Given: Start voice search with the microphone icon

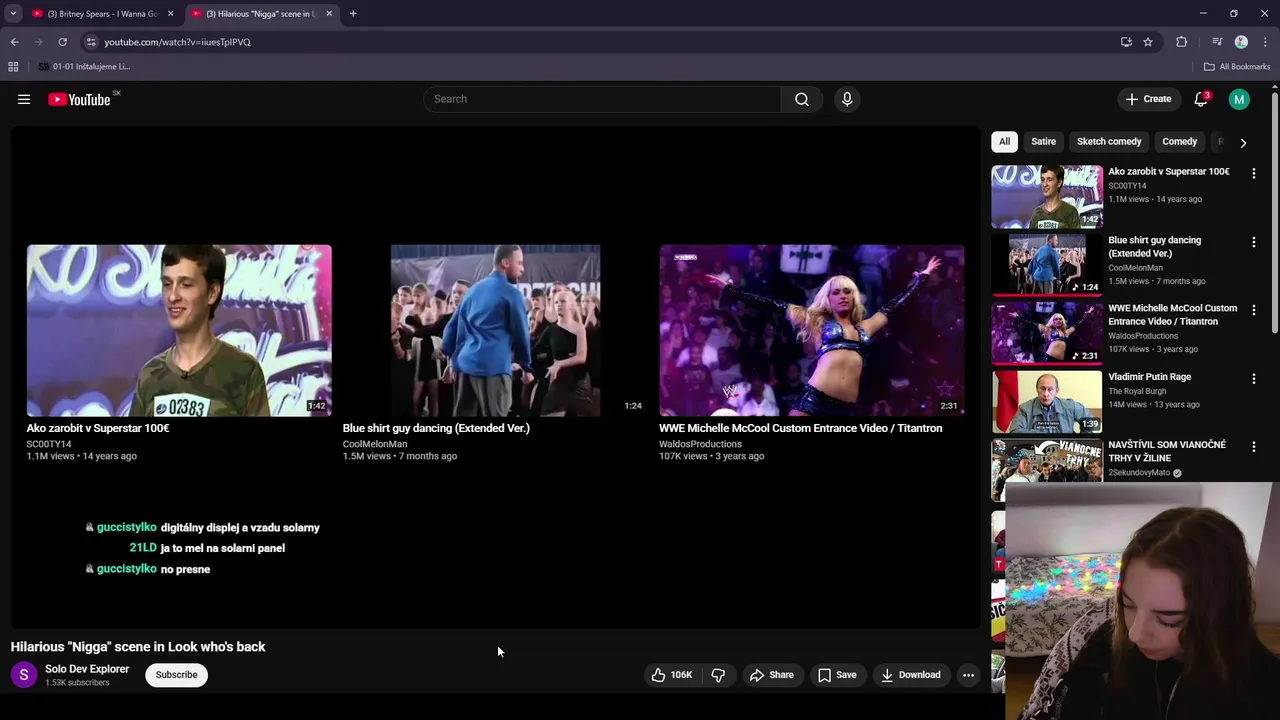Looking at the screenshot, I should 847,99.
